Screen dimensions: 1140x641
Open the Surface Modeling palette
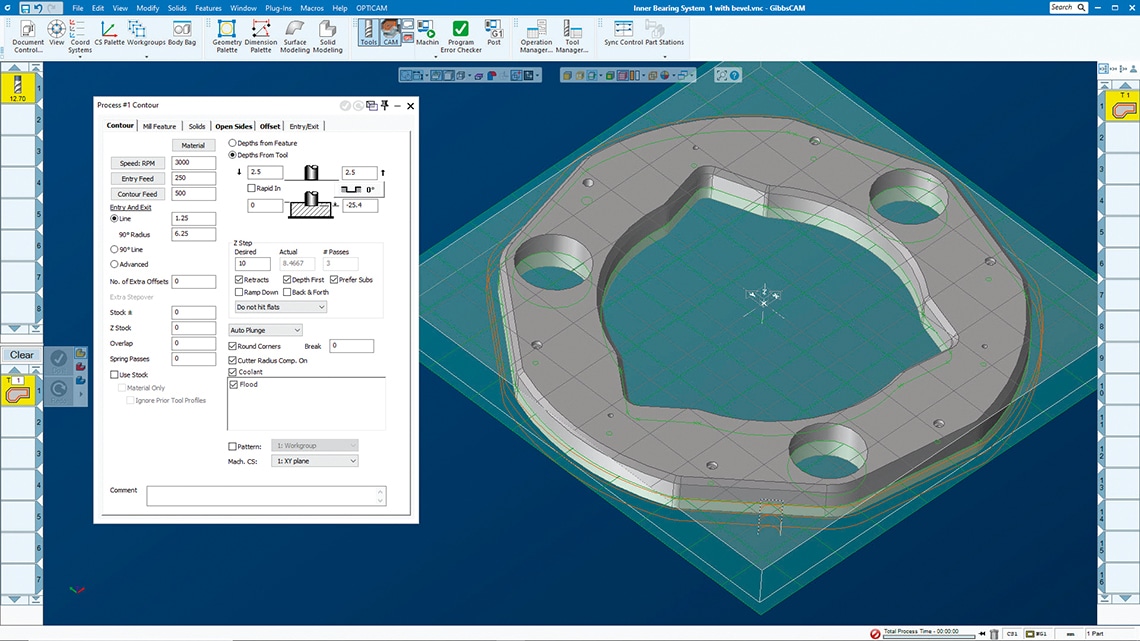pyautogui.click(x=295, y=30)
